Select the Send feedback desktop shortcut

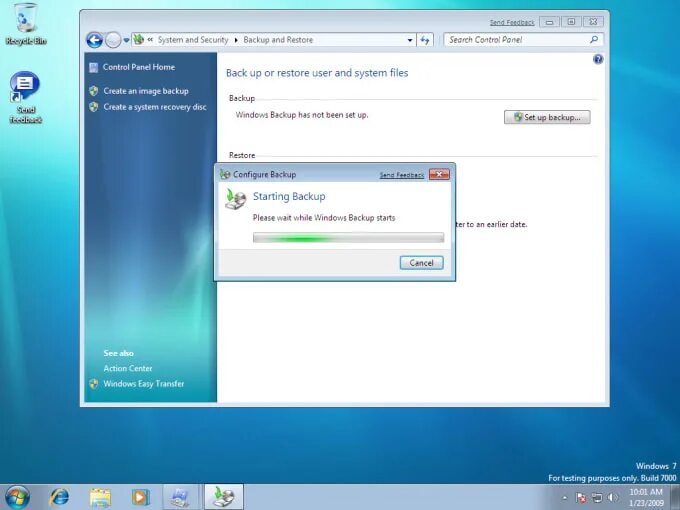pos(25,98)
